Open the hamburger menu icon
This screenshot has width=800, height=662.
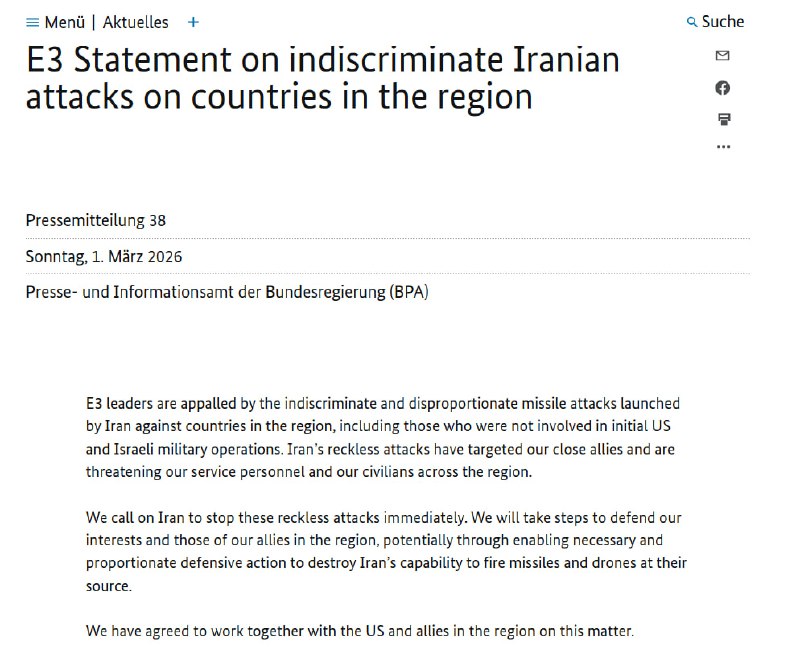(x=32, y=22)
